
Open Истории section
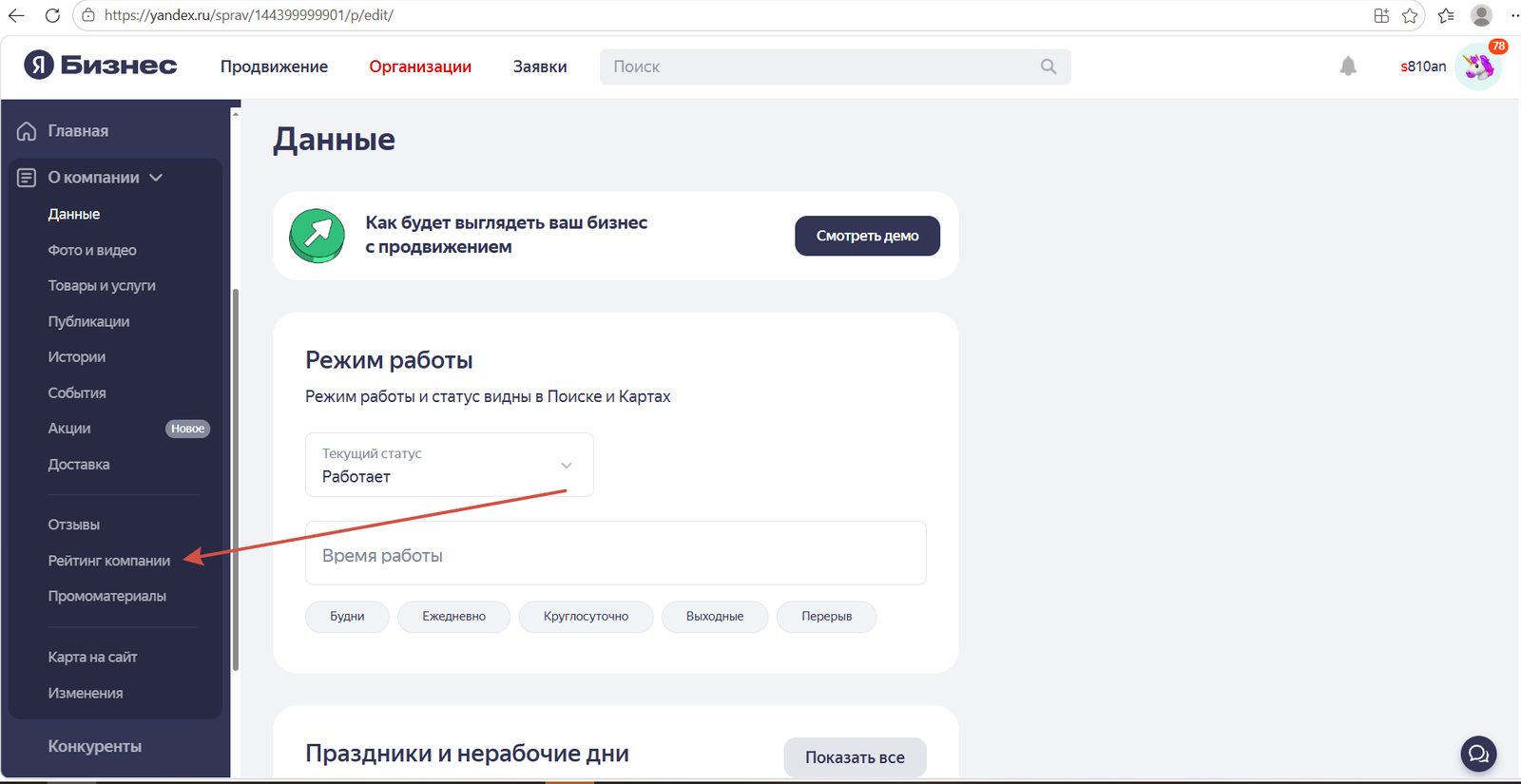pyautogui.click(x=77, y=356)
